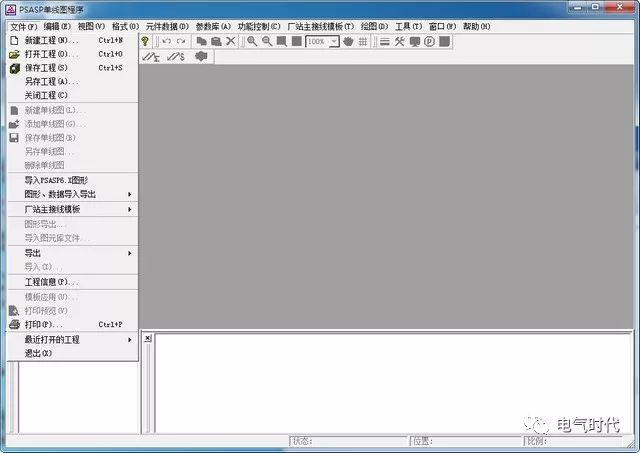640x453 pixels.
Task: Click the paste clipboard toolbar icon
Action: (215, 41)
